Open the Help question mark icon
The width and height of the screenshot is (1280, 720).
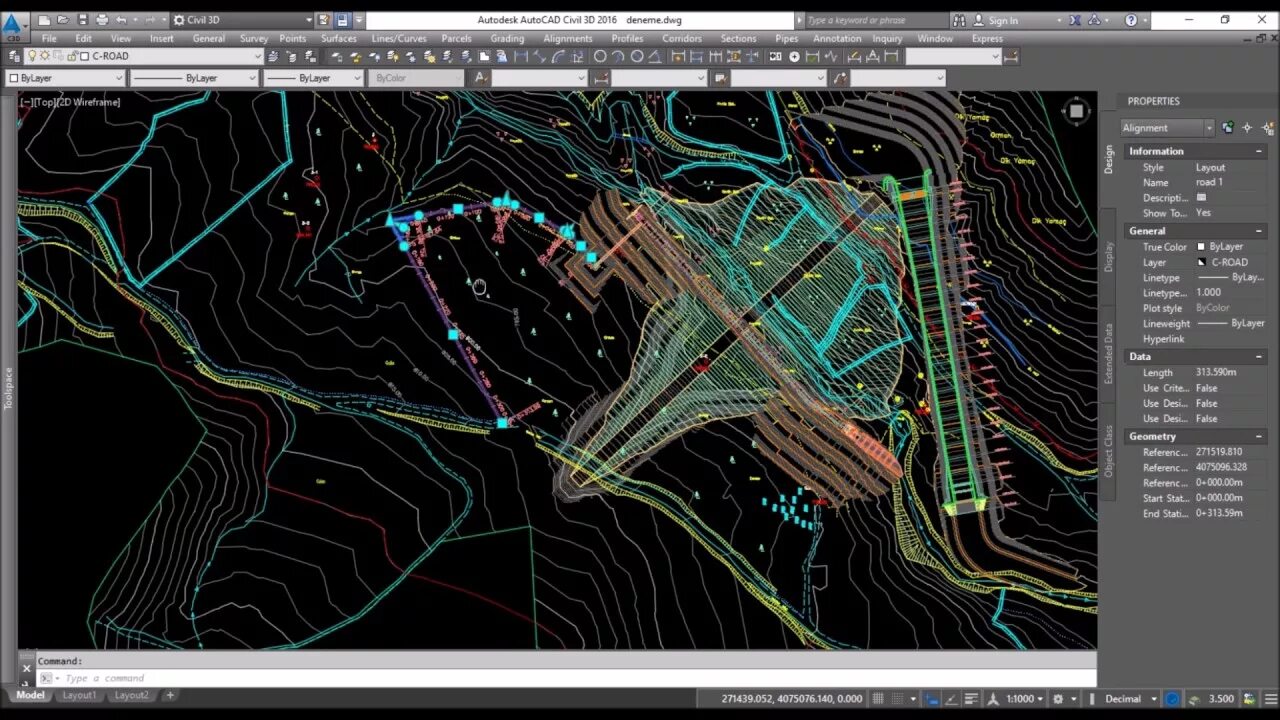[x=1131, y=20]
